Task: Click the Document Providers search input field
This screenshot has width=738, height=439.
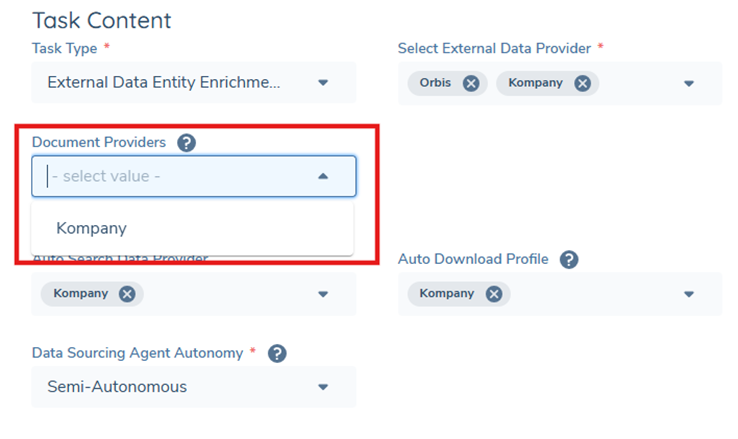Action: point(170,176)
